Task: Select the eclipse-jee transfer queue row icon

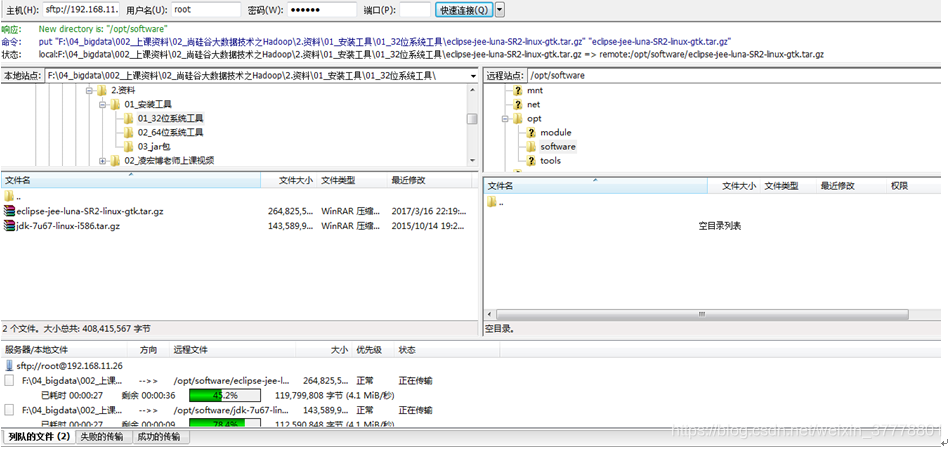Action: 8,380
